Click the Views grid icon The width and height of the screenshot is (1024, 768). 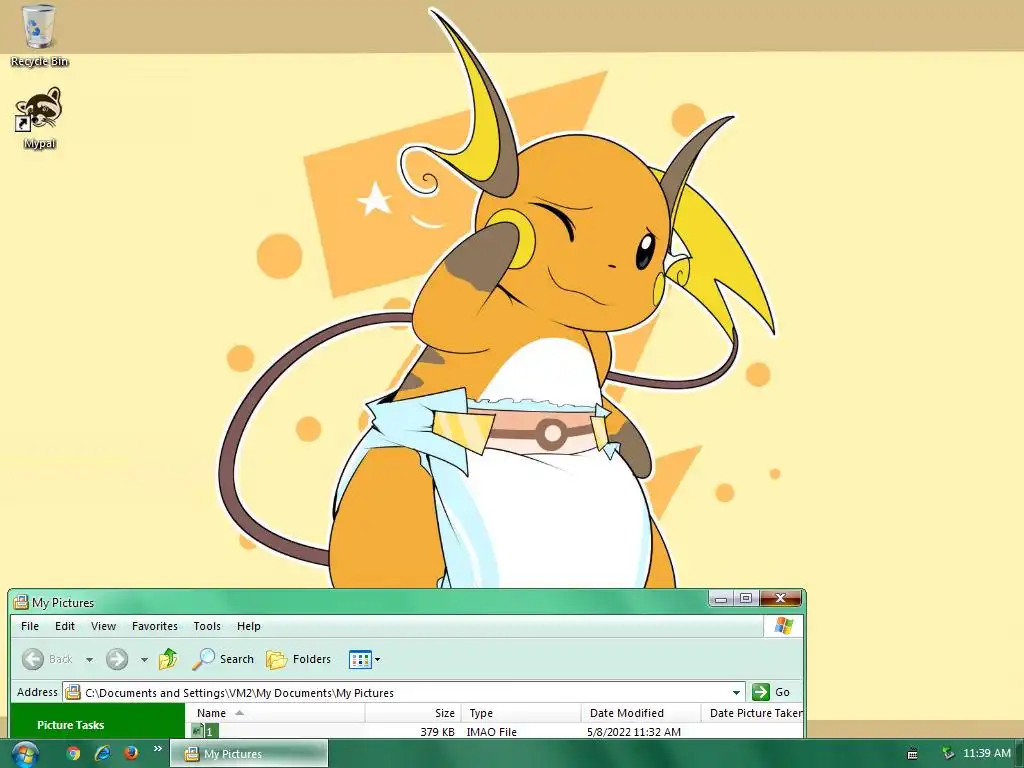(360, 660)
